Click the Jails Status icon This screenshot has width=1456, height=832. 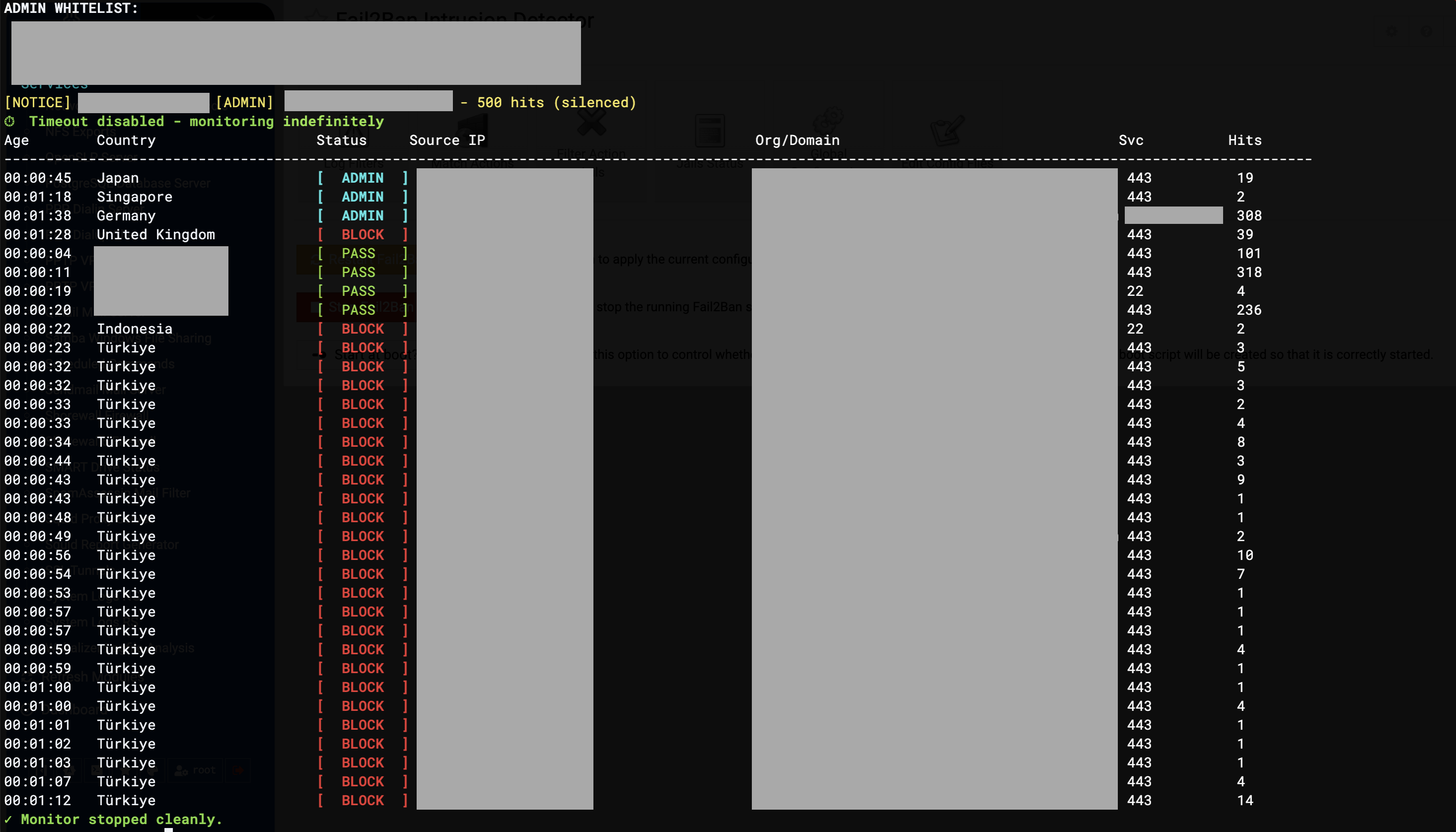tap(709, 132)
